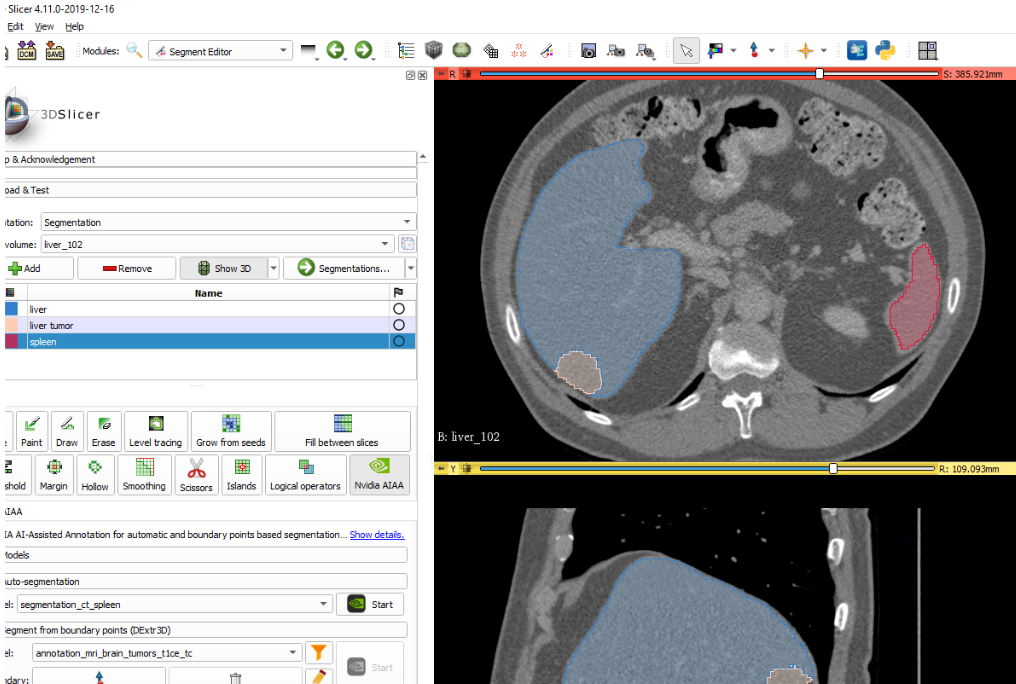
Task: Activate the Scissors segmentation tool
Action: tap(196, 475)
